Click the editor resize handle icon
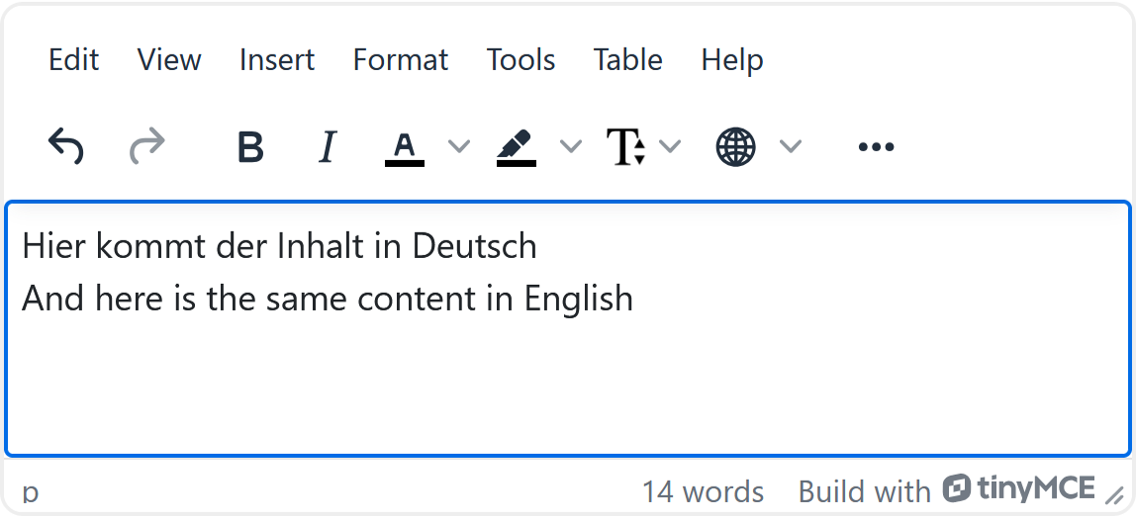The height and width of the screenshot is (516, 1136). 1114,495
